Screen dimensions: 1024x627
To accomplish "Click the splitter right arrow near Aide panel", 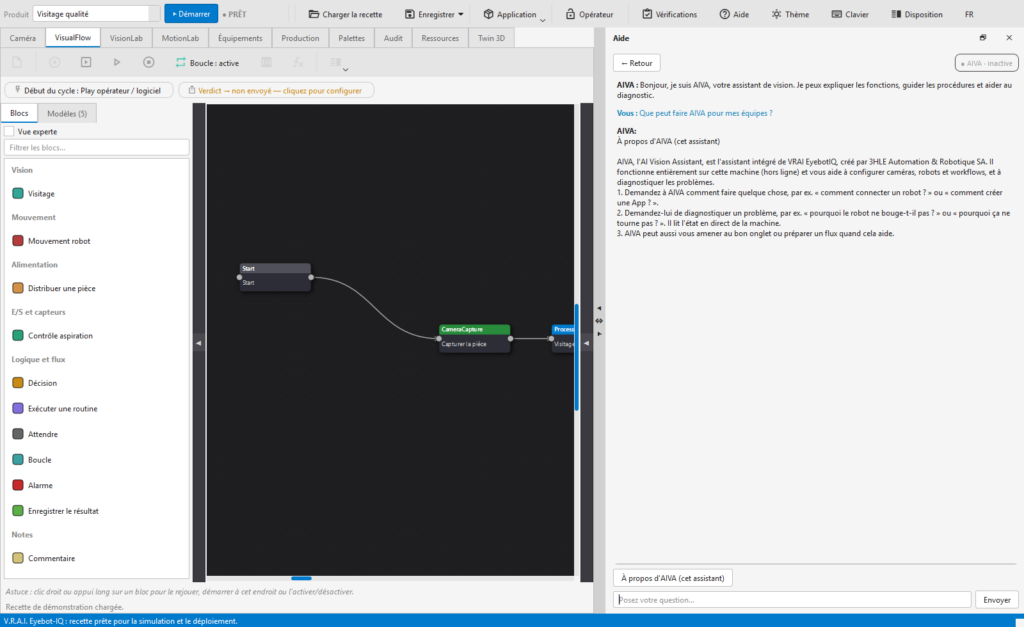I will 599,334.
